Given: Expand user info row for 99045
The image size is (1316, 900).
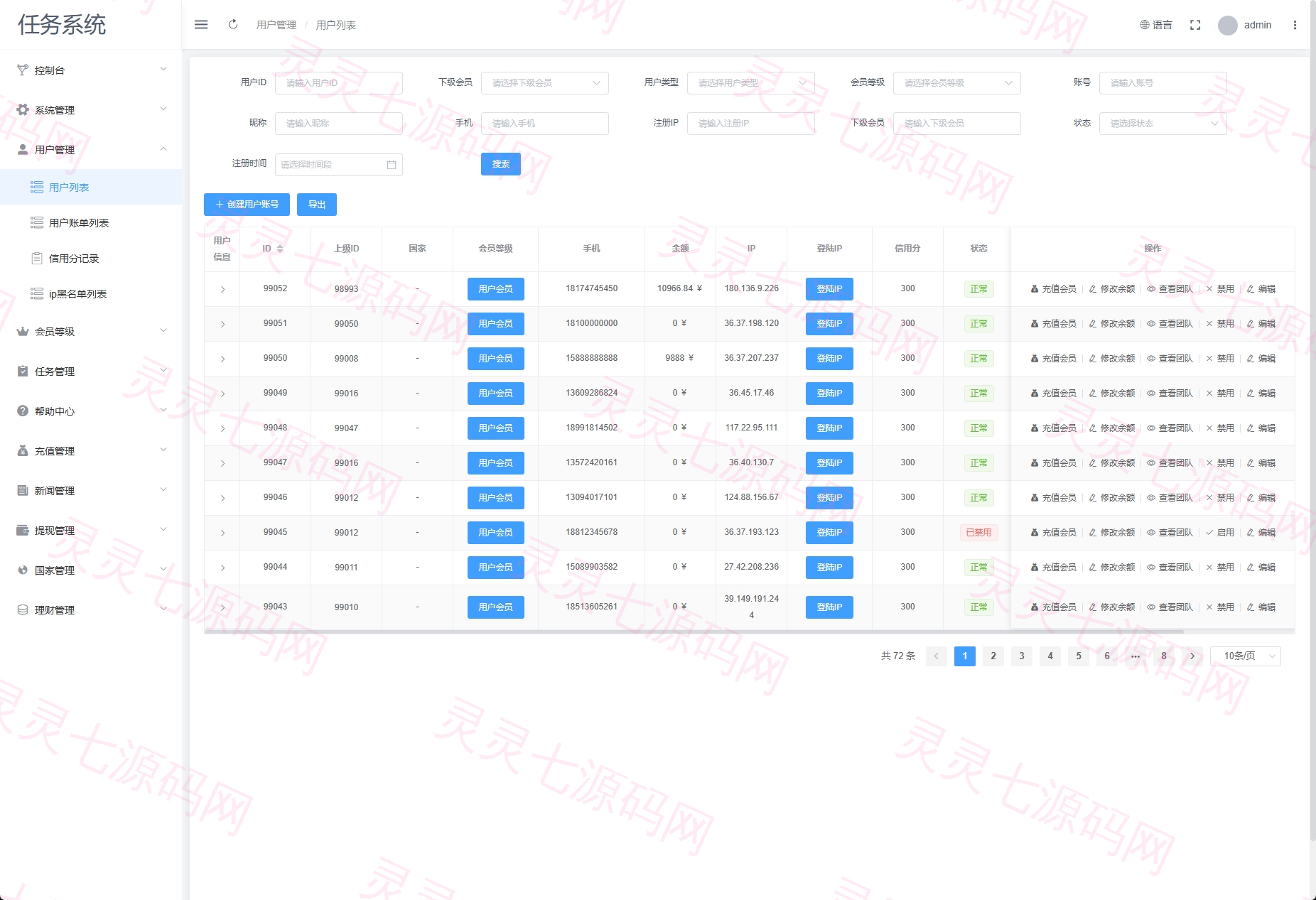Looking at the screenshot, I should coord(222,533).
